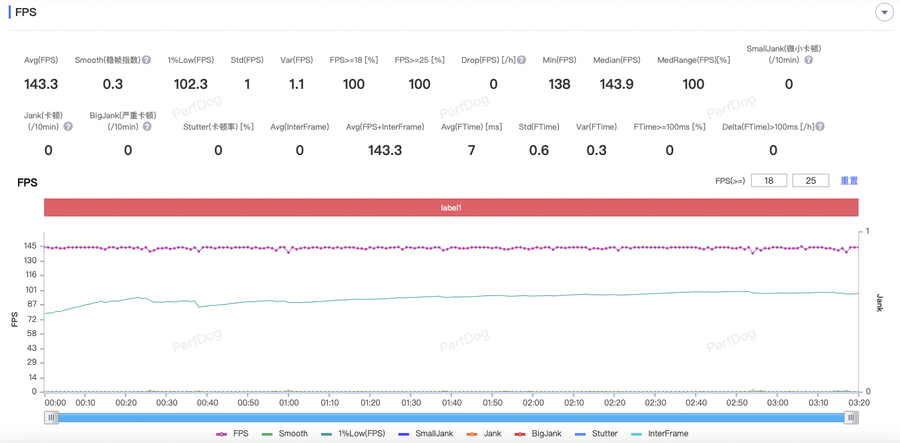The image size is (900, 443).
Task: Click the left handle of time range bar
Action: pos(51,418)
